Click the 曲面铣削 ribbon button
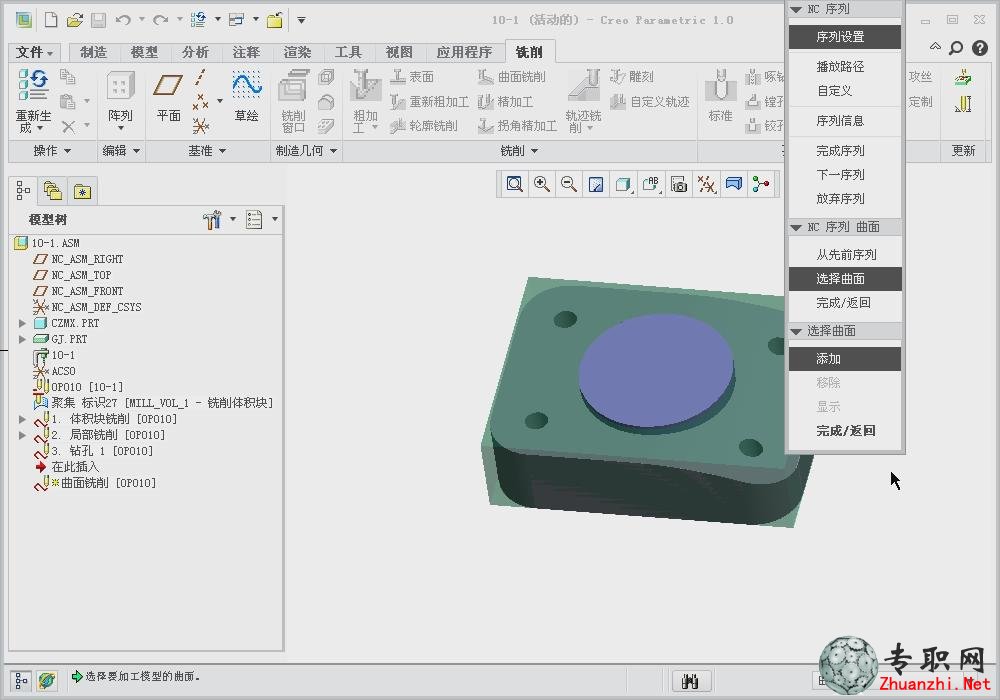Screen dimensions: 1000x700 (512, 77)
